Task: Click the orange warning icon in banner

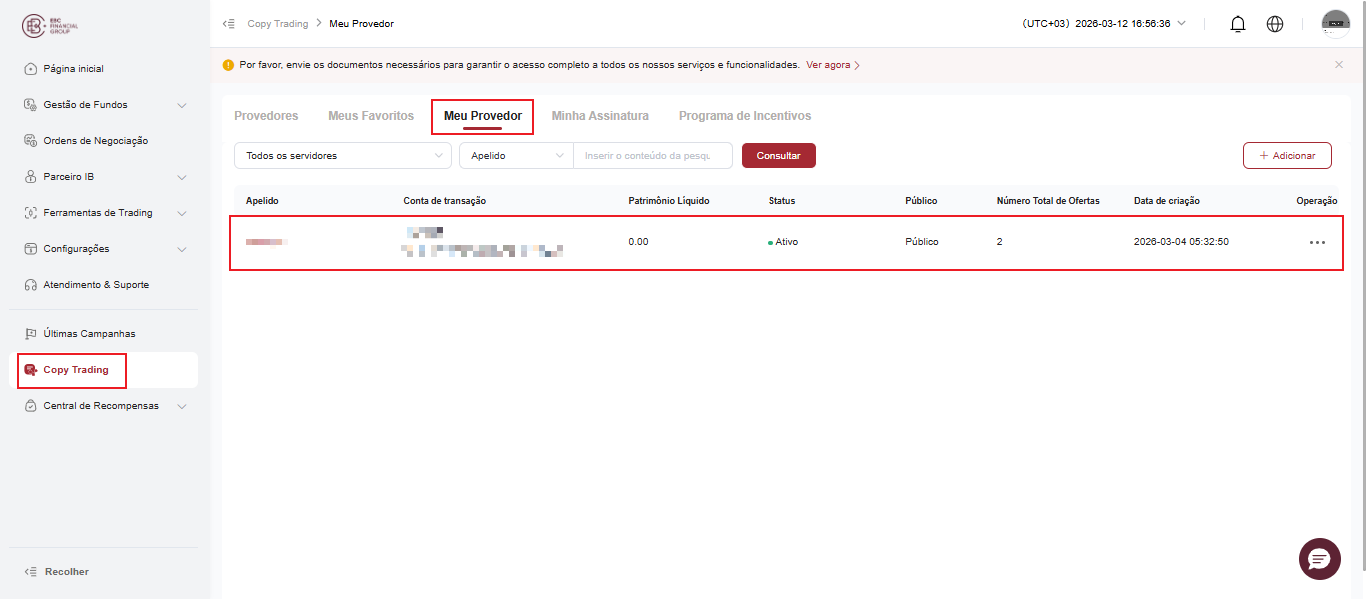Action: [x=228, y=65]
